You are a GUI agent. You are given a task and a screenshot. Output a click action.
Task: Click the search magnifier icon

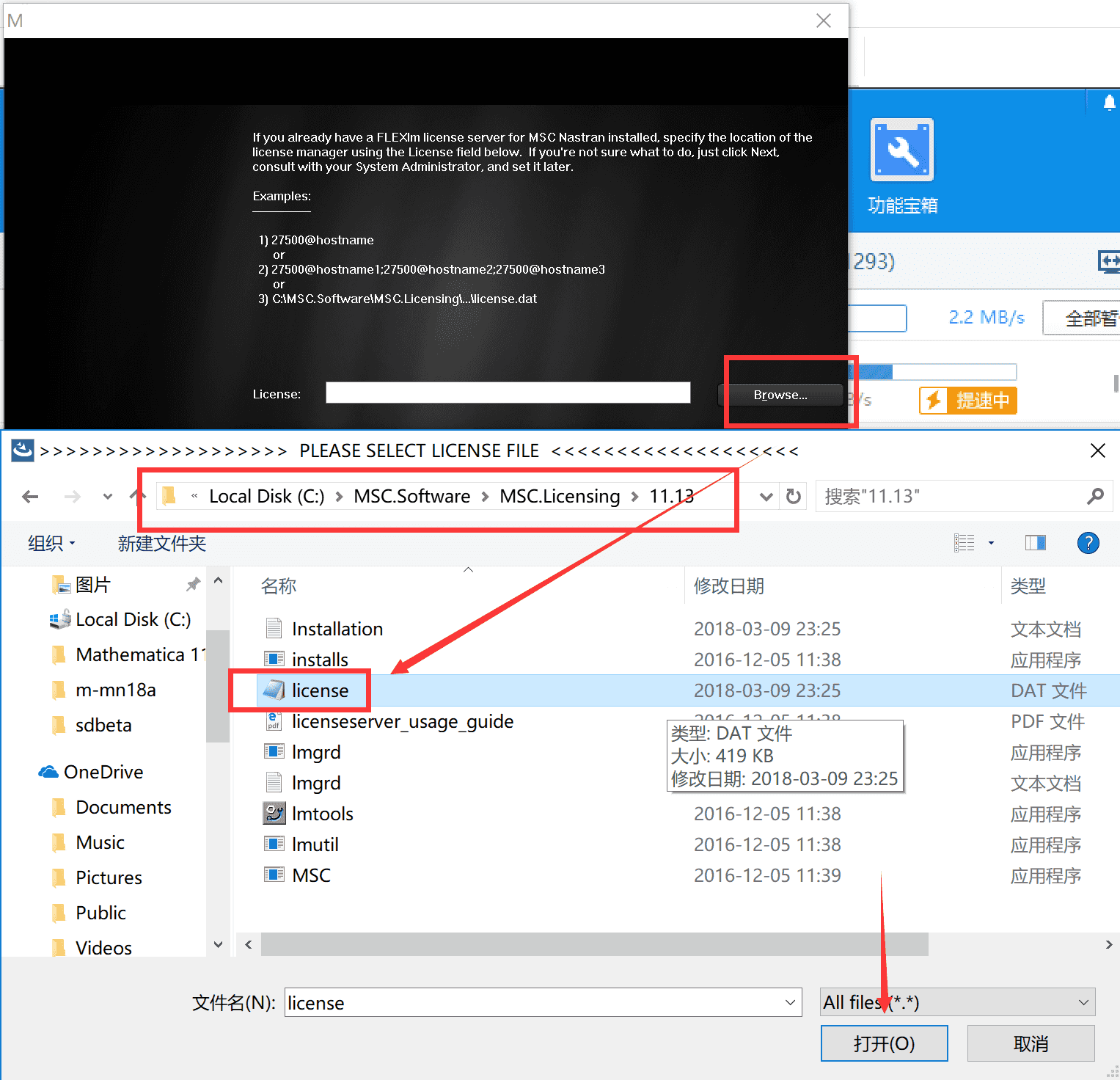[x=1095, y=497]
